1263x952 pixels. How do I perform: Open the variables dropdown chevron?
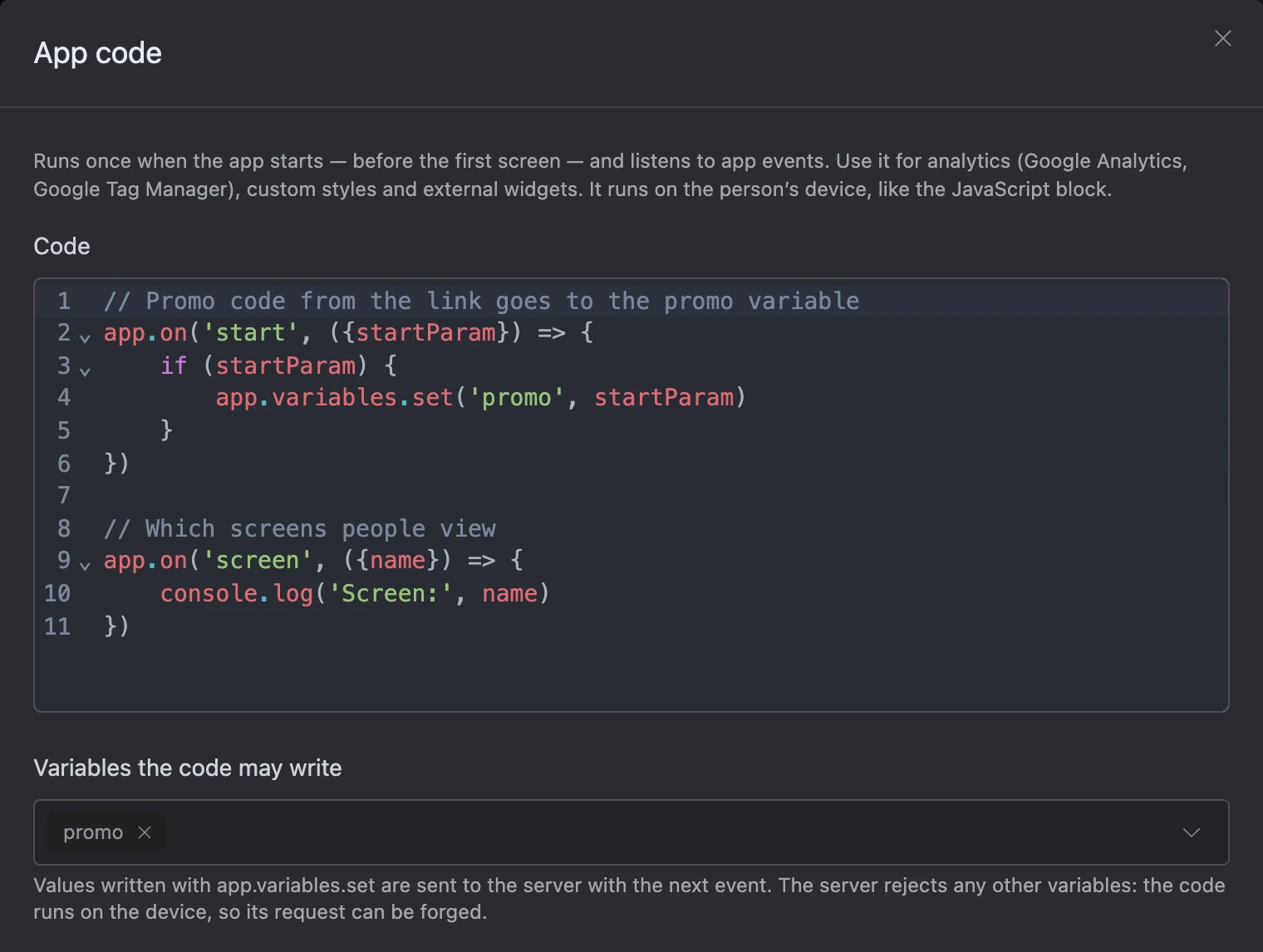pos(1192,832)
